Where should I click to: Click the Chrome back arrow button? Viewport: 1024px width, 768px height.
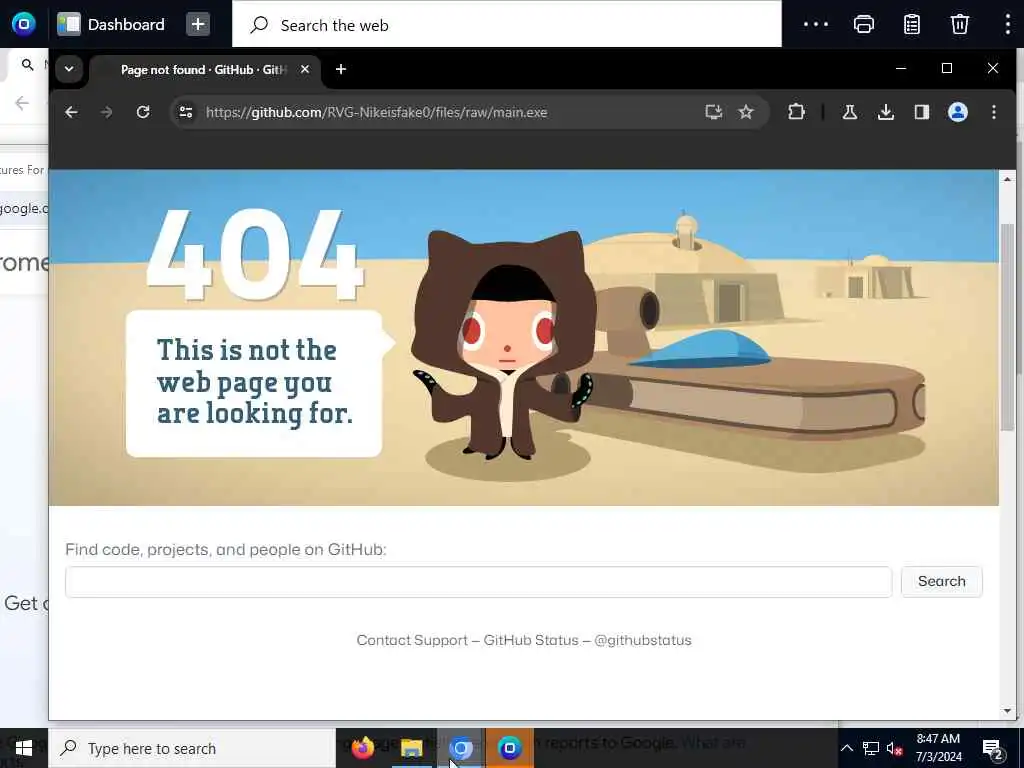pyautogui.click(x=71, y=112)
